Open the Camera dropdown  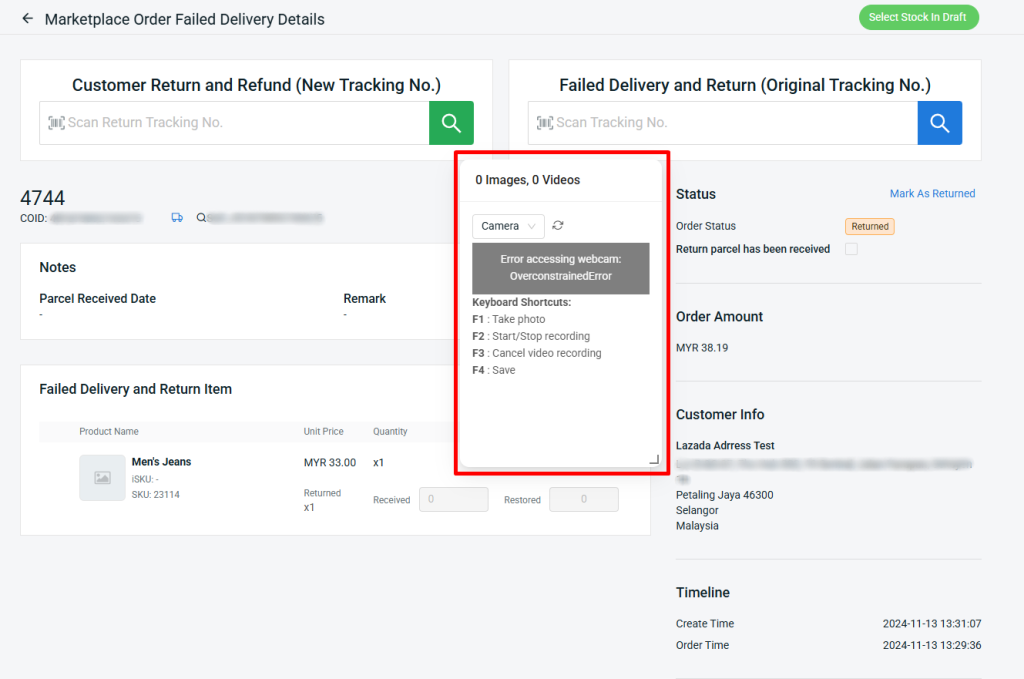[508, 226]
